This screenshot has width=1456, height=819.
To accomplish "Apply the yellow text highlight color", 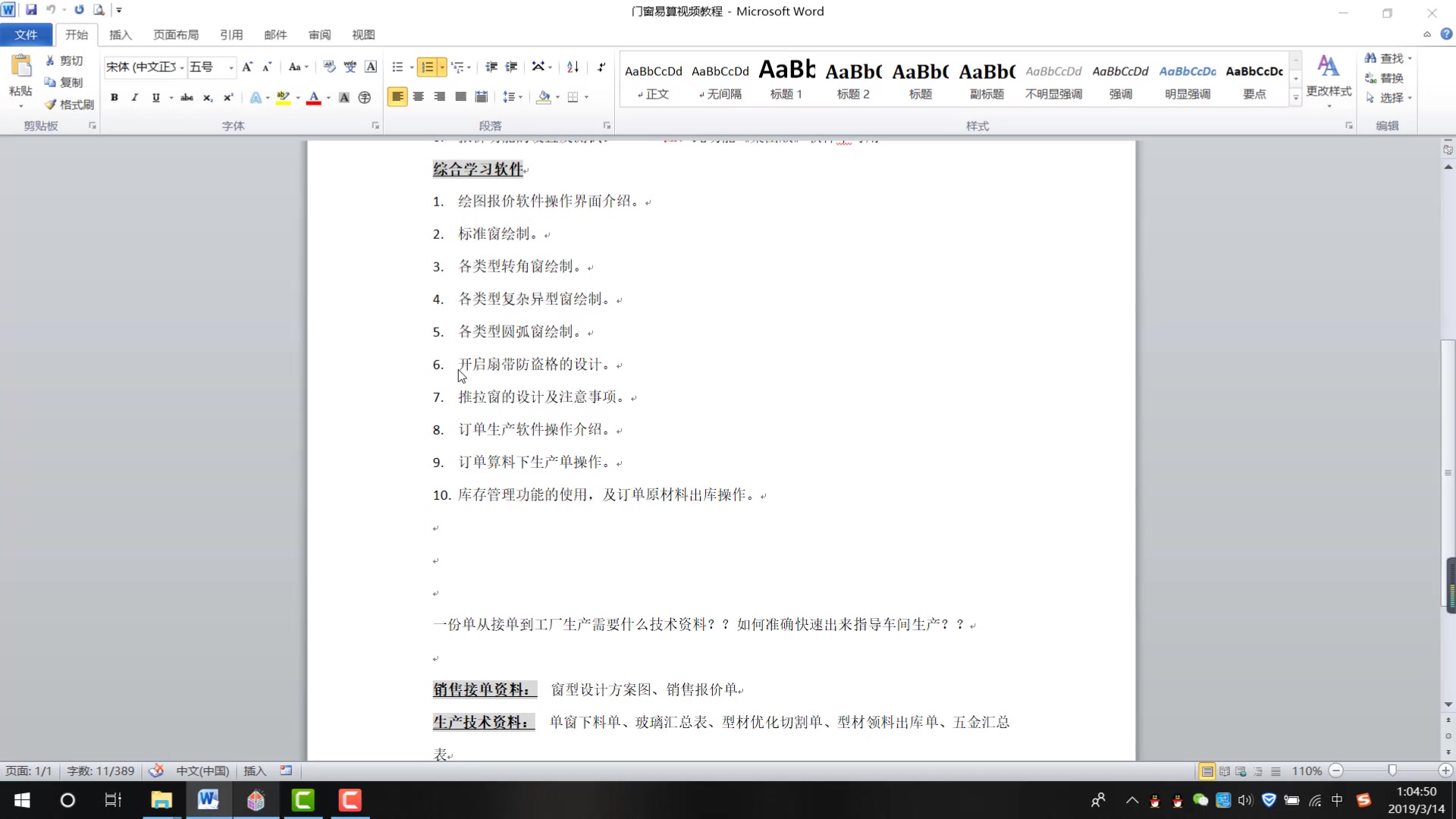I will (284, 97).
